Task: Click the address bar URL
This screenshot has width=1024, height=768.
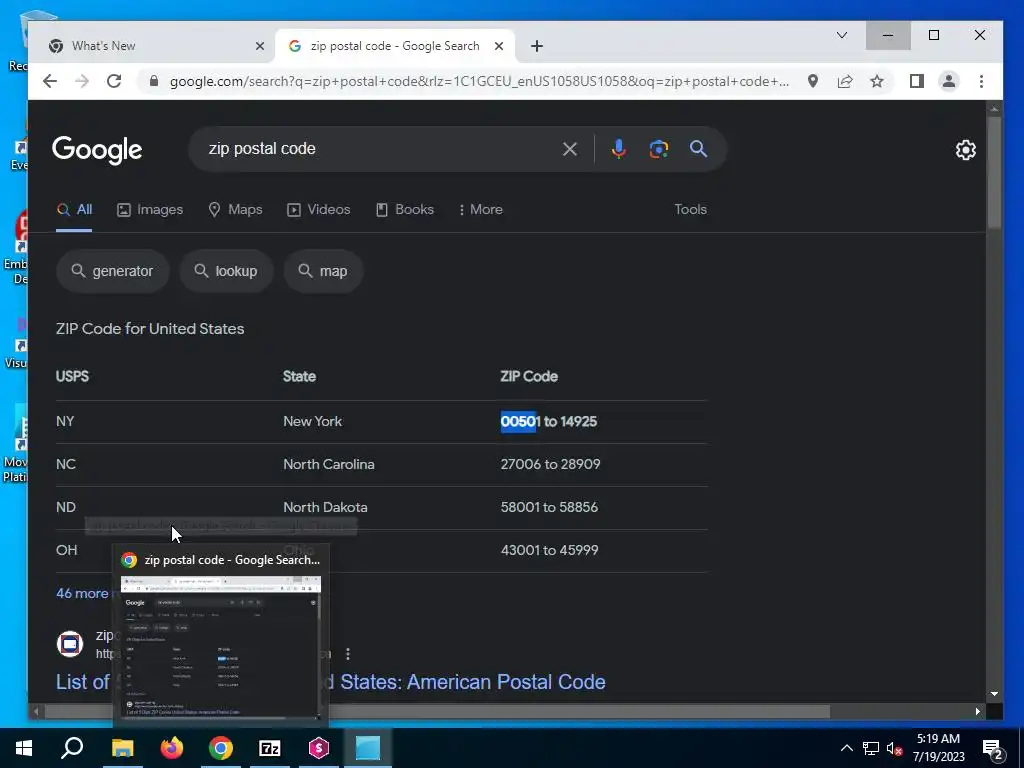Action: tap(479, 81)
